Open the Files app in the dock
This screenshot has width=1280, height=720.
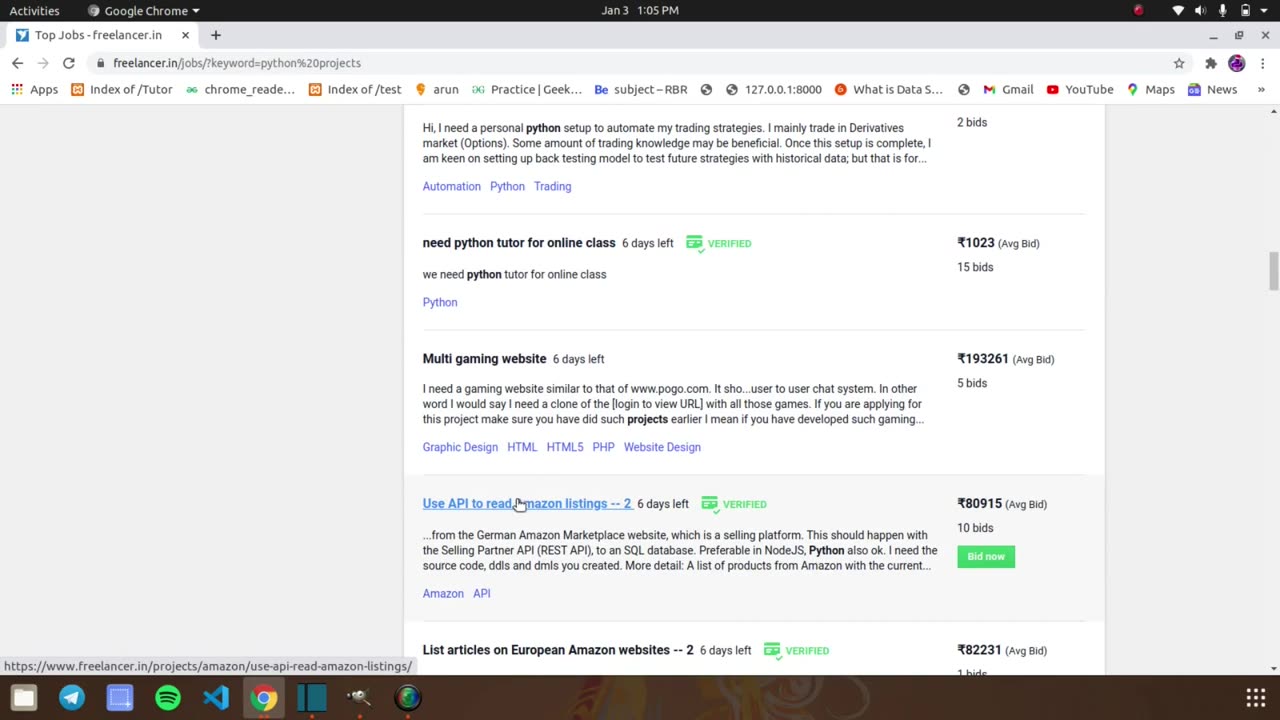(24, 697)
